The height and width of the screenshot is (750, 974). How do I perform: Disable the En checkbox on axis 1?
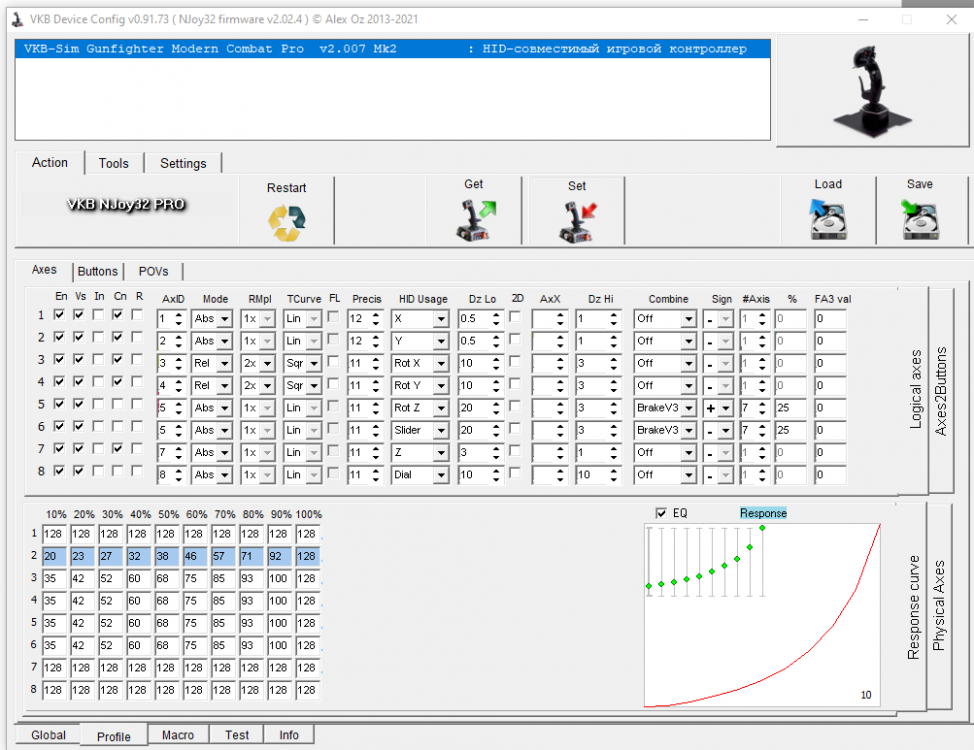(x=59, y=314)
